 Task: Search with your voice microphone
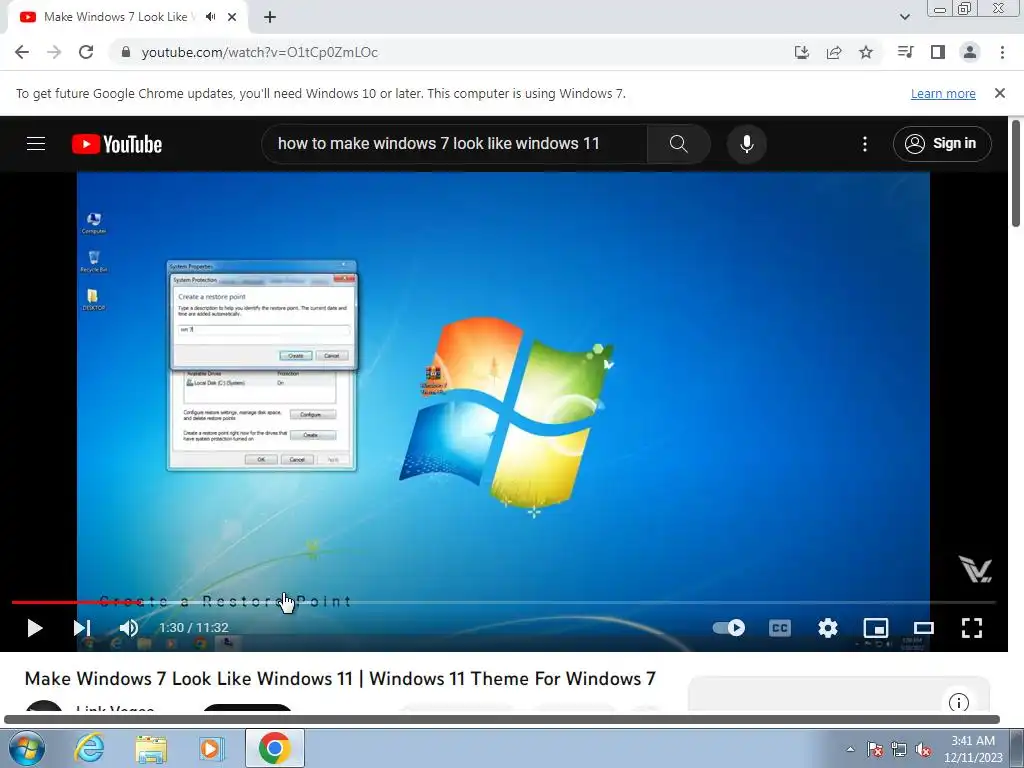(x=746, y=144)
